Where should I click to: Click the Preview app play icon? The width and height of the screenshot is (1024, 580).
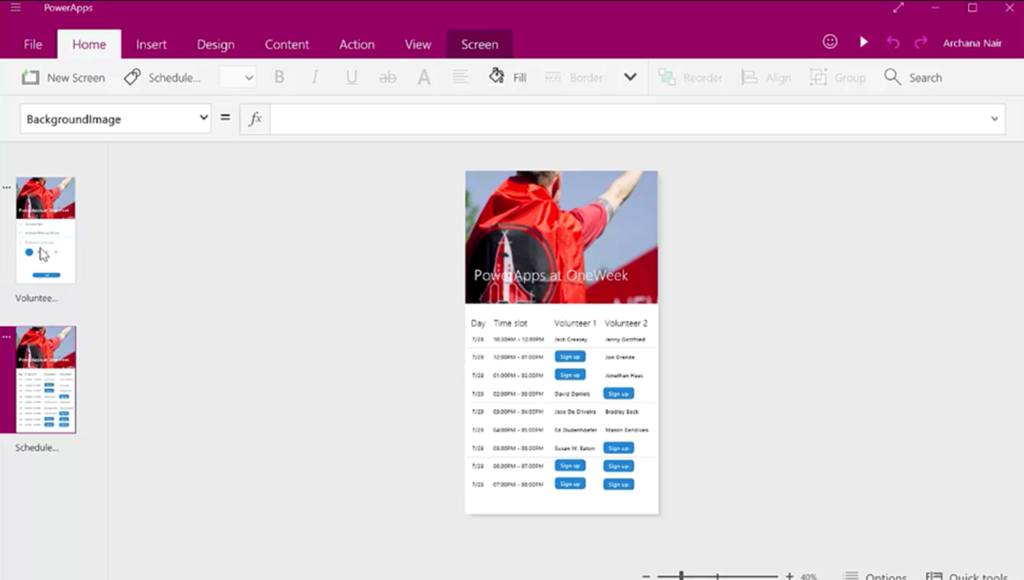pyautogui.click(x=863, y=42)
